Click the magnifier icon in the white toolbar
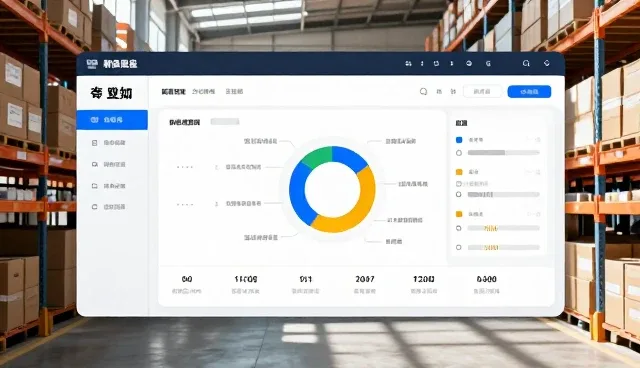Viewport: 640px width, 368px height. (423, 91)
